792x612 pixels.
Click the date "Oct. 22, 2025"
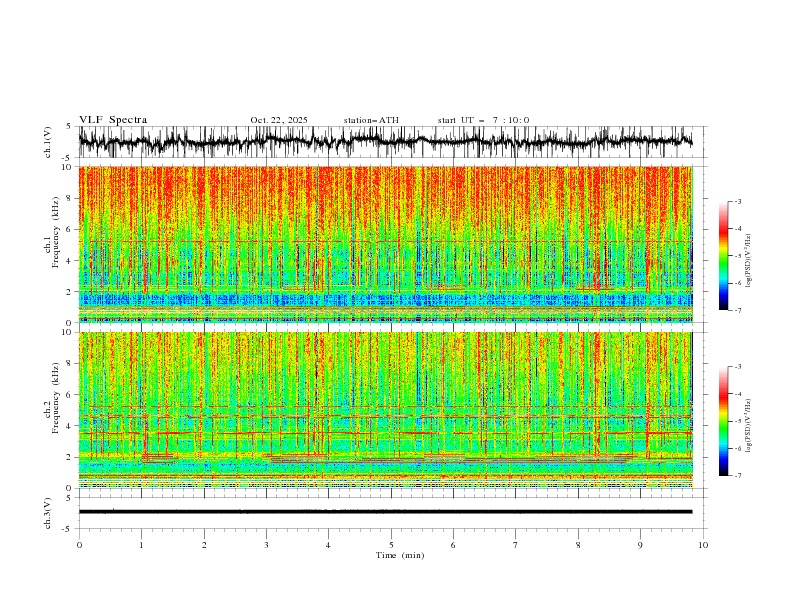point(279,120)
